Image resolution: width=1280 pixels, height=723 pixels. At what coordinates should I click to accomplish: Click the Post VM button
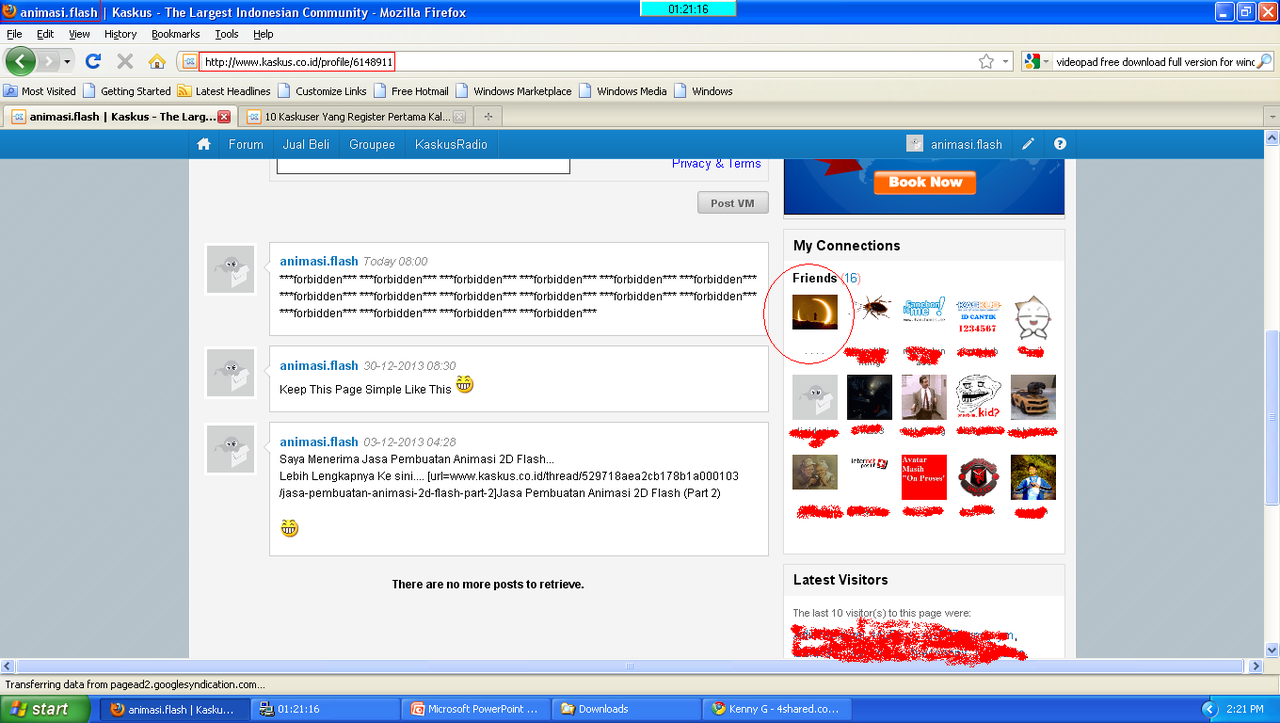click(x=732, y=203)
